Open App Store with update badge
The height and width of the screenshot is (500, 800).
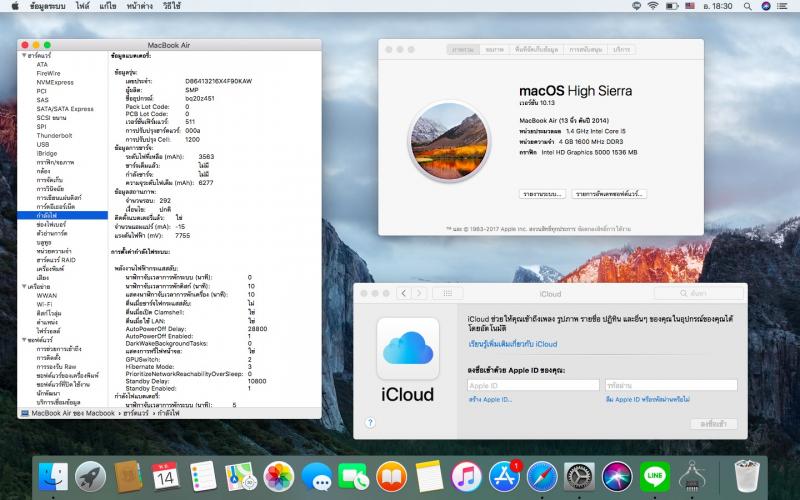coord(504,477)
